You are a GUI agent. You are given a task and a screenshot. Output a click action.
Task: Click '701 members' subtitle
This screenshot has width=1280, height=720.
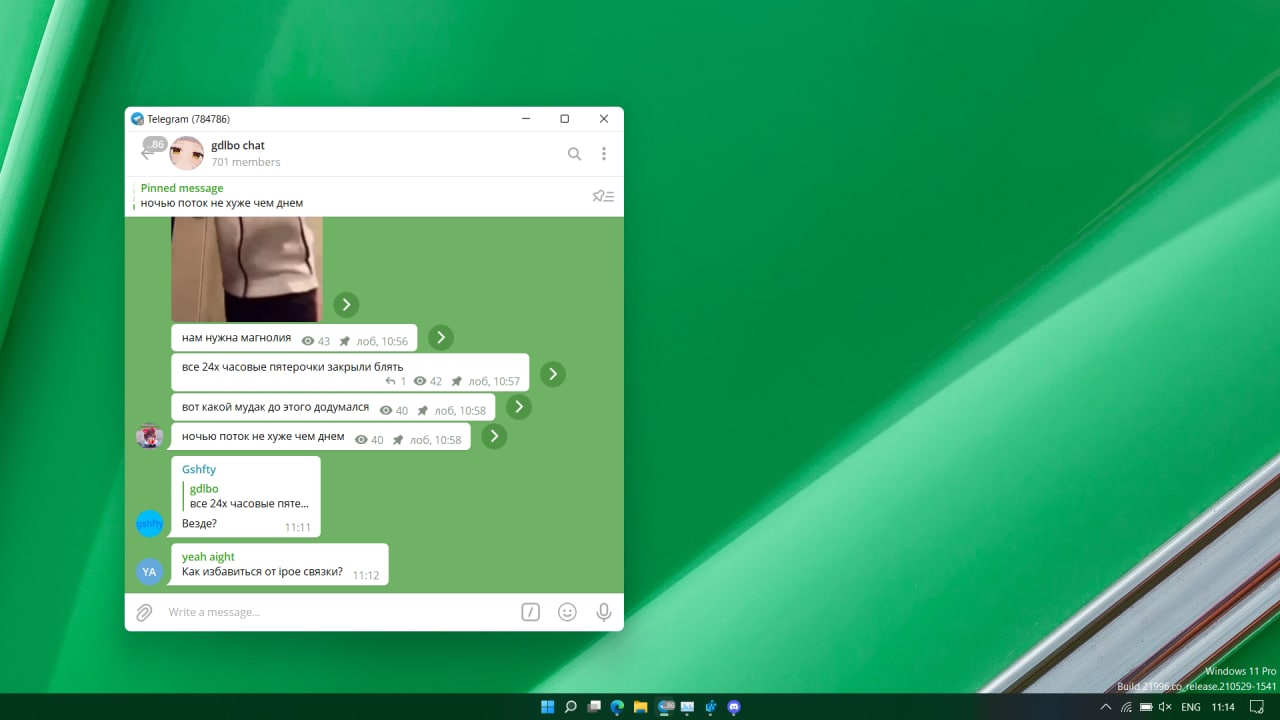pos(246,162)
